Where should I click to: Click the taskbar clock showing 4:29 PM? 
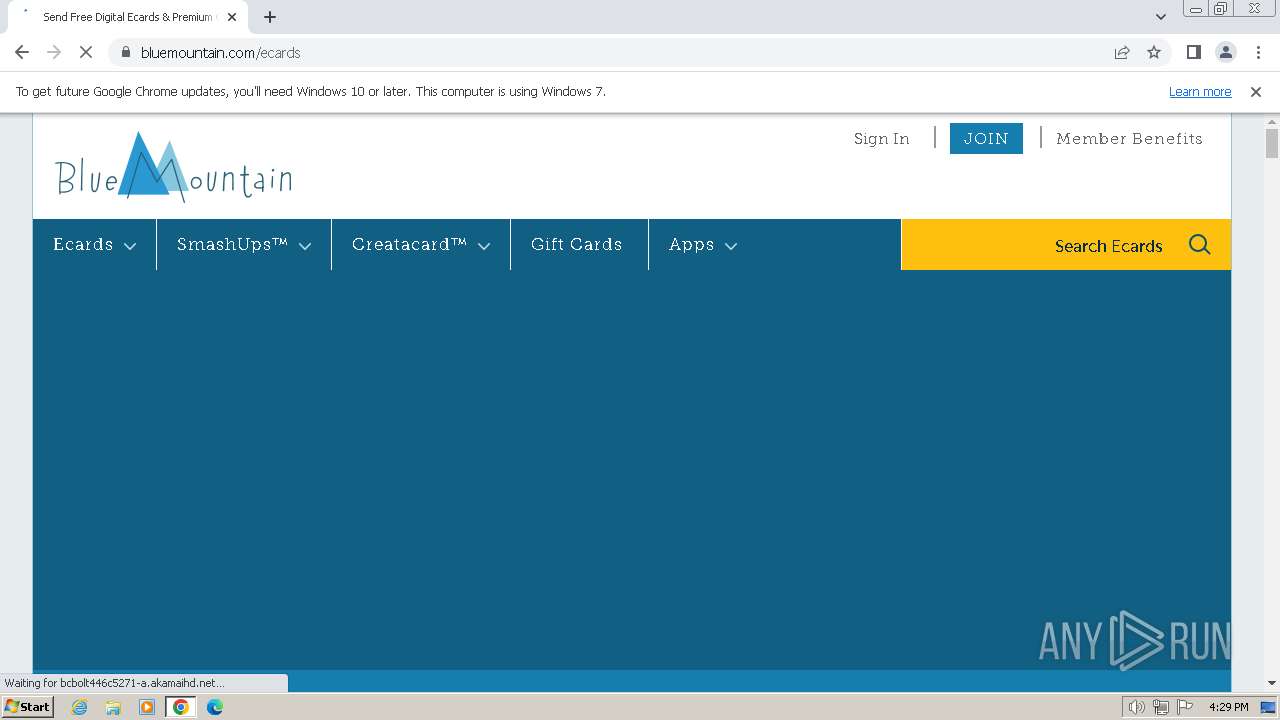pyautogui.click(x=1228, y=707)
